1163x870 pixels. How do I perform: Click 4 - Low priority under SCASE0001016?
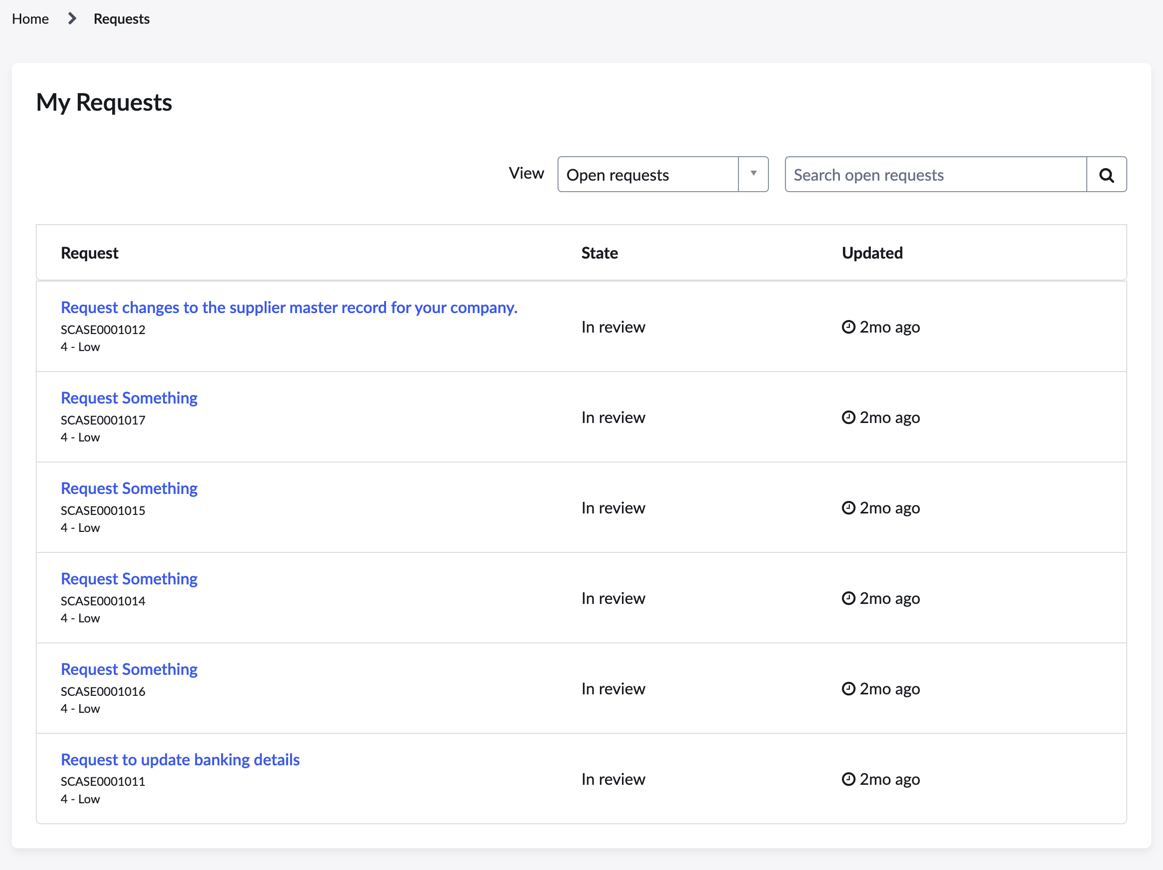coord(80,709)
